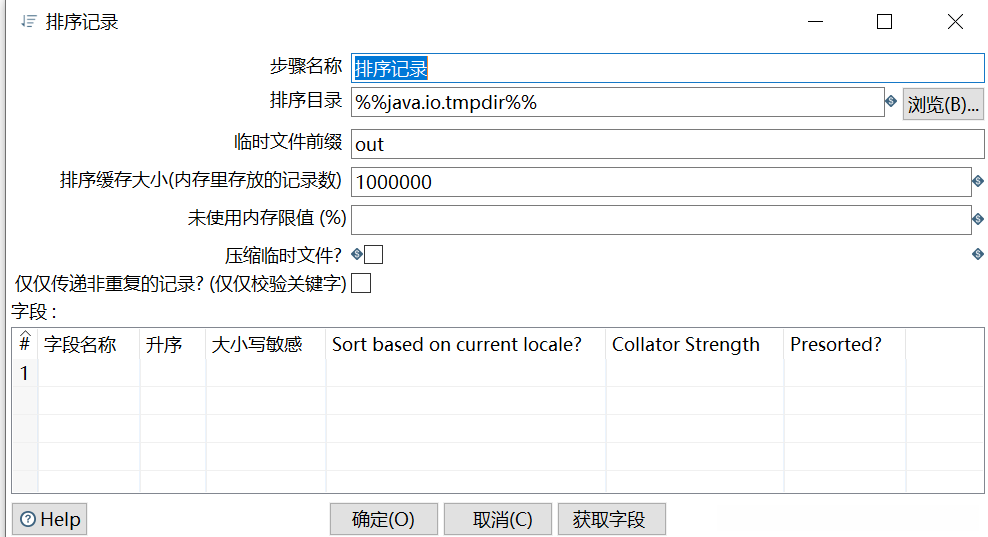
Task: Click the 排序记录 window title bar icon
Action: 28,21
